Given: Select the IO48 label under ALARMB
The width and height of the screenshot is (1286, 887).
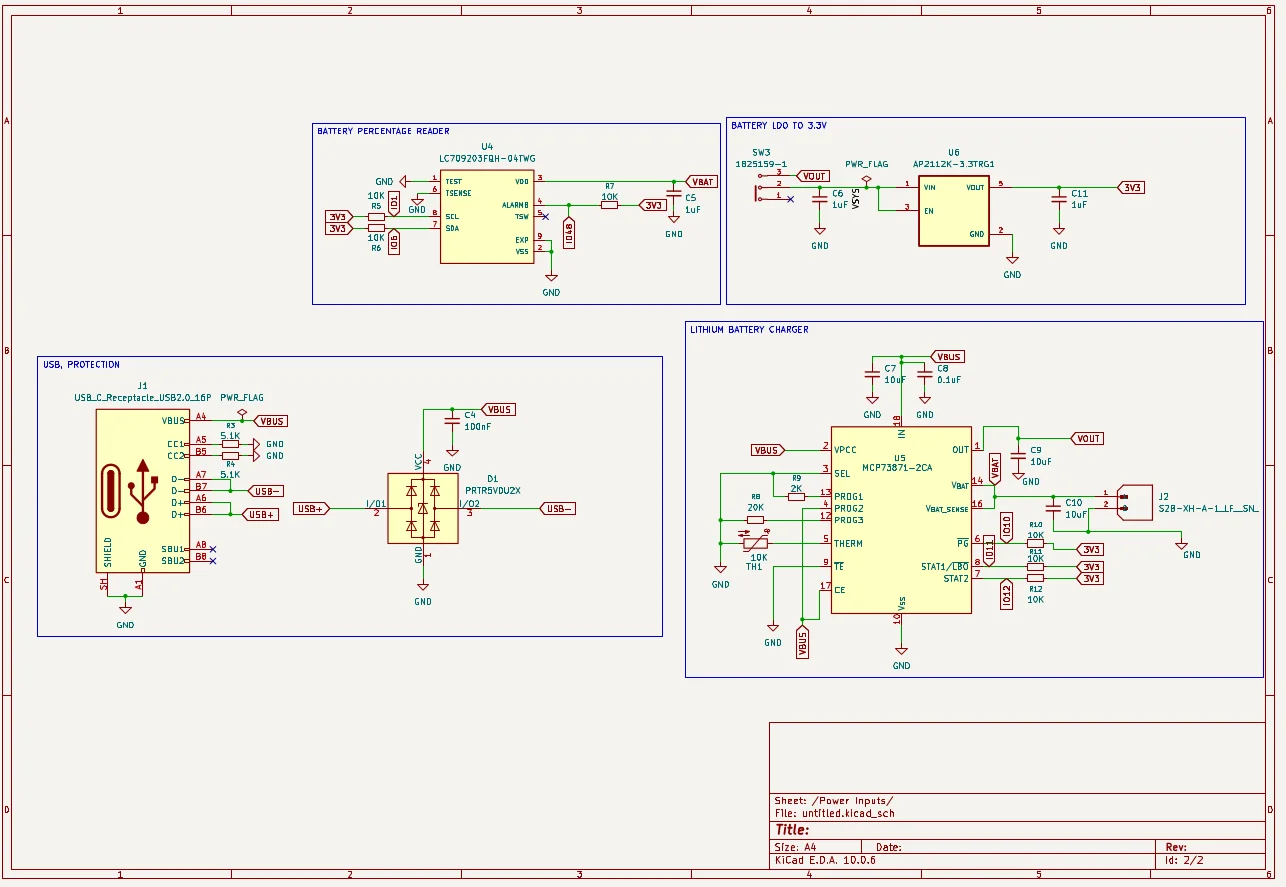Looking at the screenshot, I should click(569, 233).
